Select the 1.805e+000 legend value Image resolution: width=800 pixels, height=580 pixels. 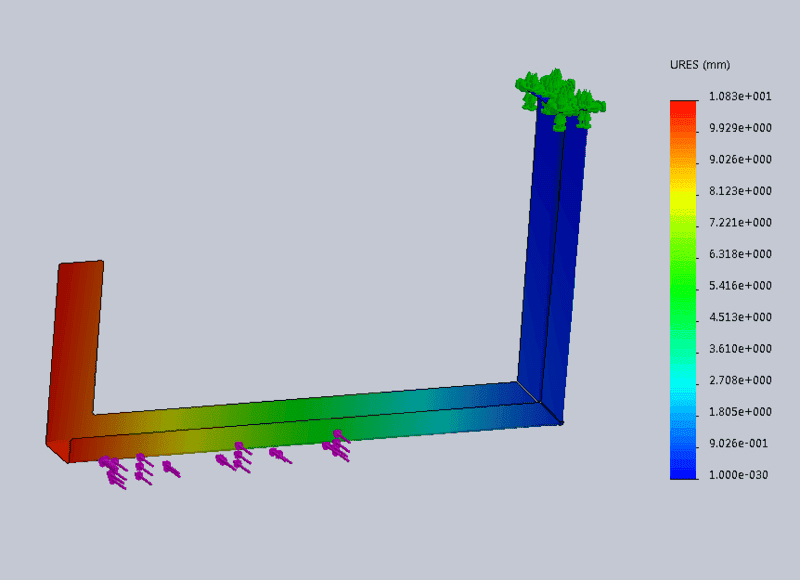(x=740, y=412)
